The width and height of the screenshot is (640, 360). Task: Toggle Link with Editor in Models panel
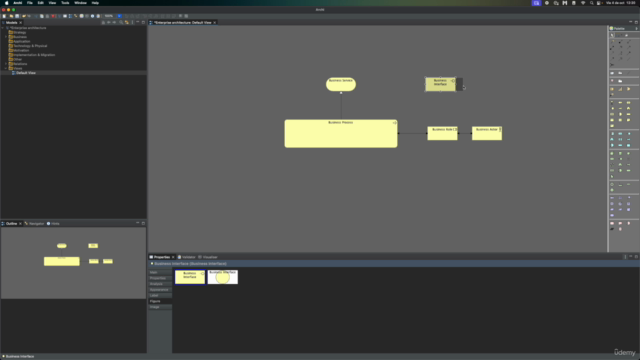click(x=127, y=22)
